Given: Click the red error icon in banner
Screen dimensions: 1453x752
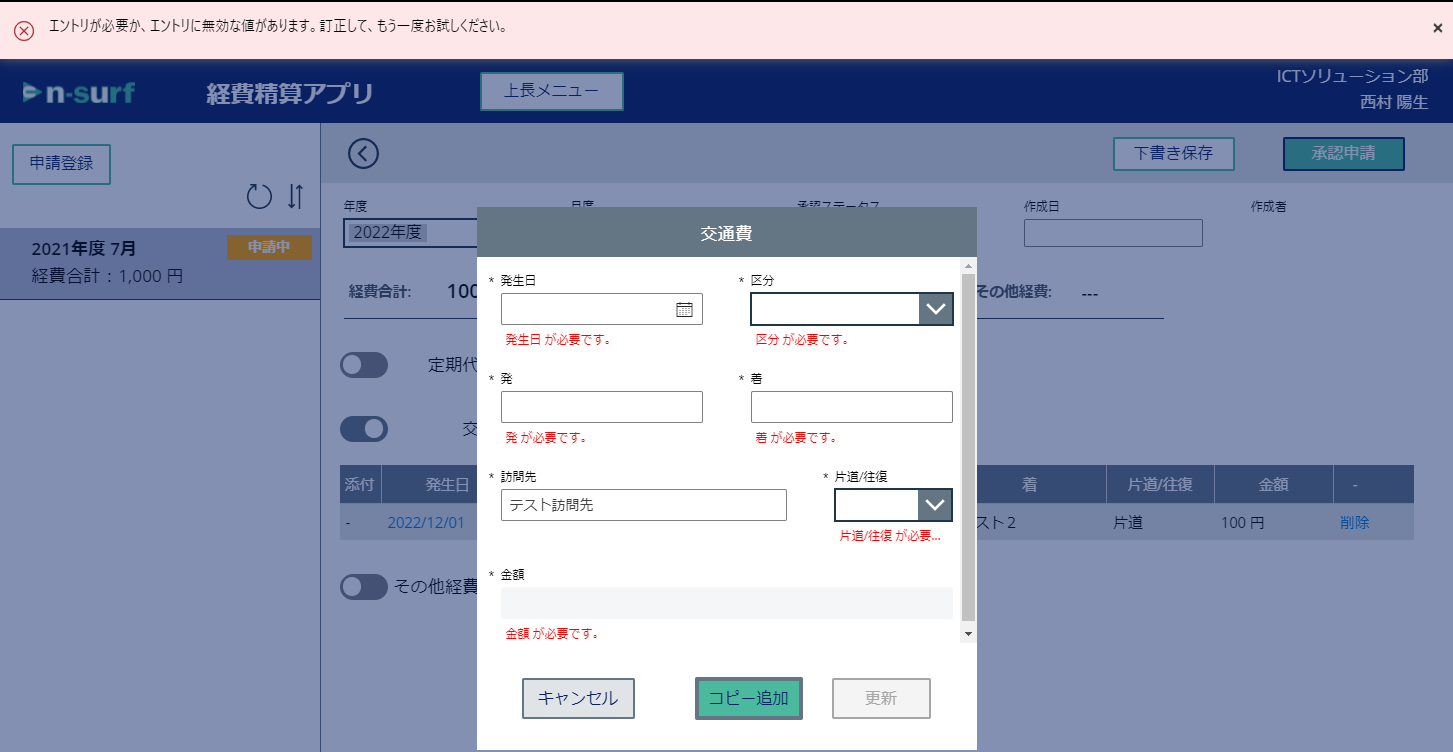Looking at the screenshot, I should pyautogui.click(x=23, y=29).
